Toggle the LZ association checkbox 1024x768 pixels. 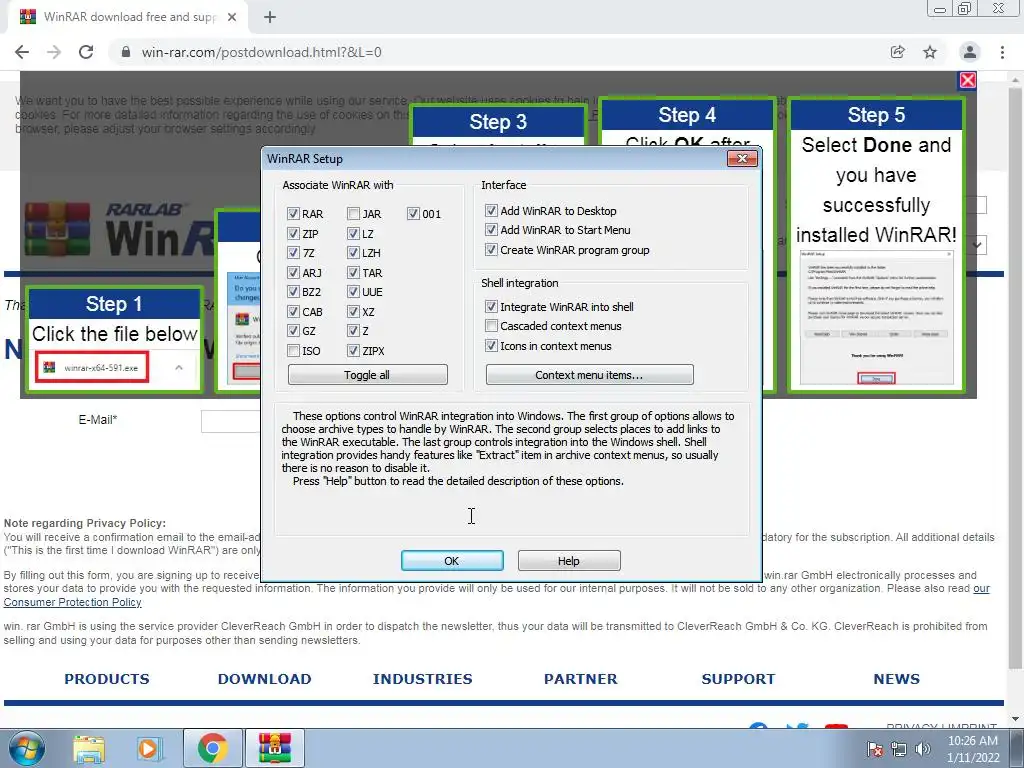pos(353,233)
